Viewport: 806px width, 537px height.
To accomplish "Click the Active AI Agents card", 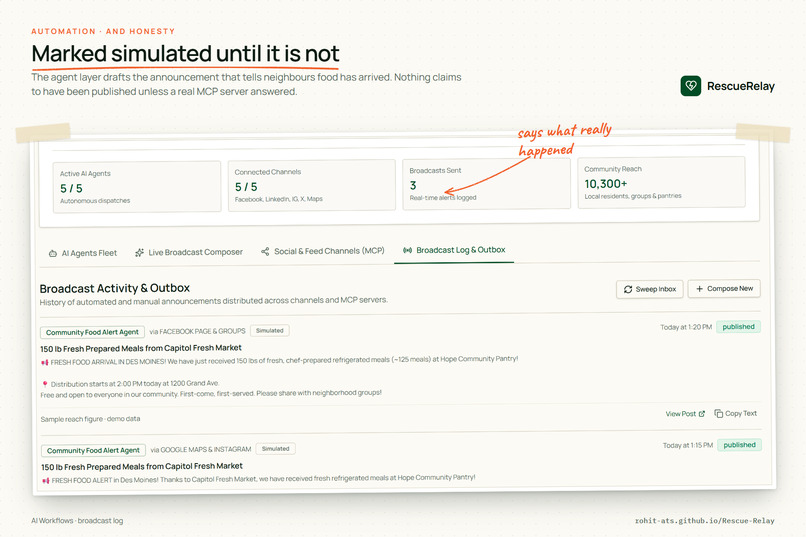I will (137, 187).
